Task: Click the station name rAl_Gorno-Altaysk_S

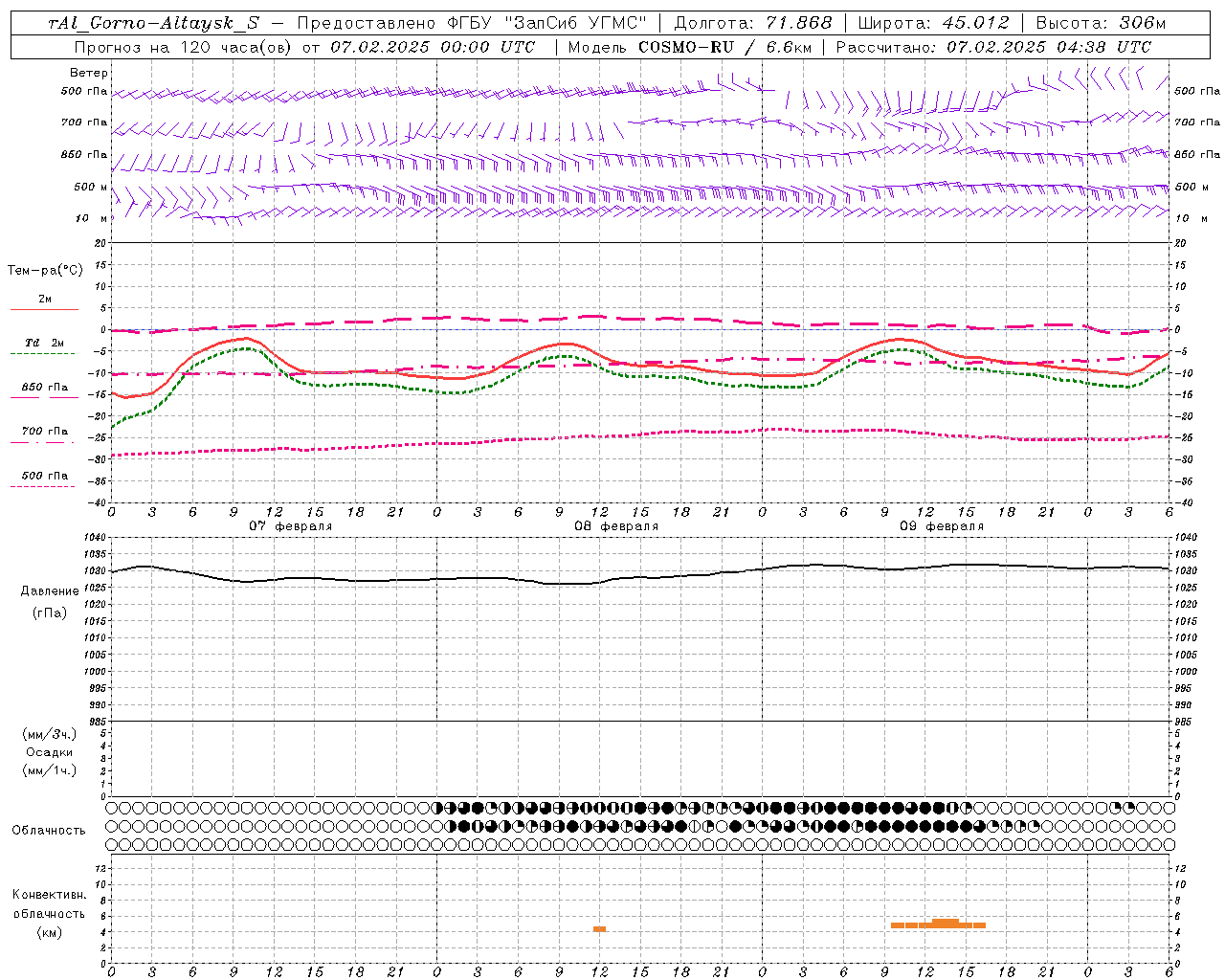Action: tap(153, 23)
